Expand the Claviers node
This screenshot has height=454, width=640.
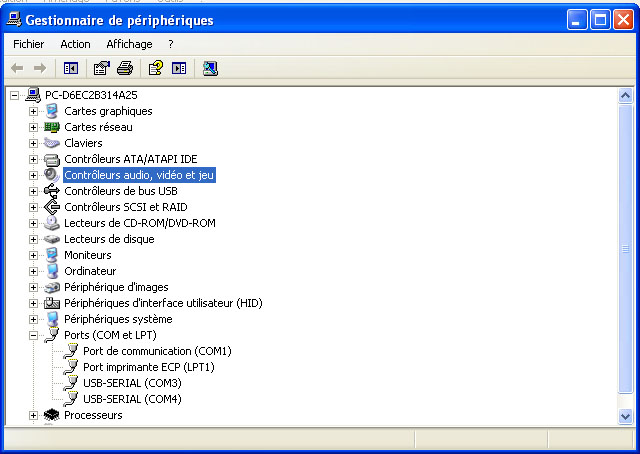click(x=33, y=143)
